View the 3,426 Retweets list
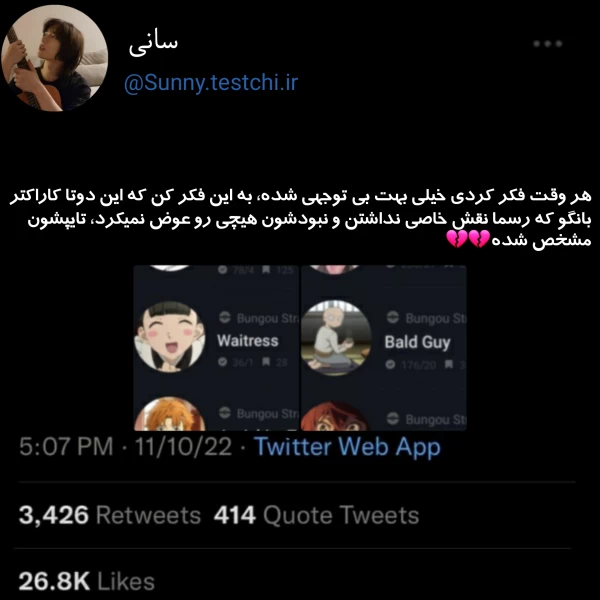The image size is (600, 600). point(110,515)
